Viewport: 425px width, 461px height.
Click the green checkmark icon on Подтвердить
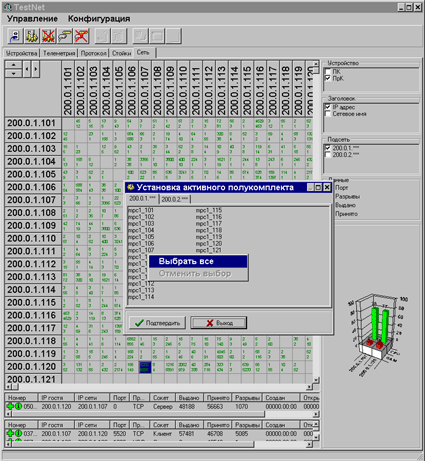click(139, 323)
